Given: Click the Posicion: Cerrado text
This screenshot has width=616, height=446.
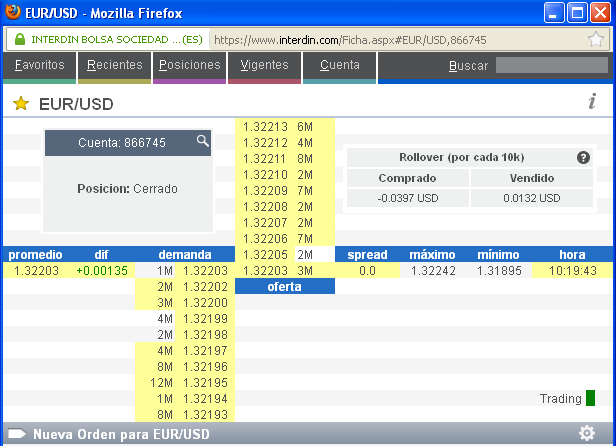Looking at the screenshot, I should tap(127, 189).
